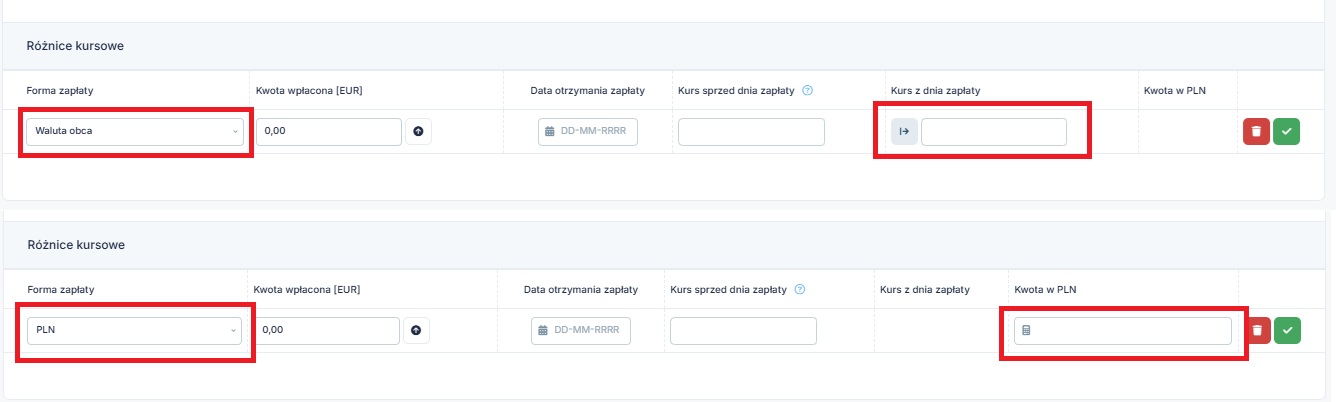1336x402 pixels.
Task: Click the Kurs z dnia zapłaty text field
Action: (994, 131)
